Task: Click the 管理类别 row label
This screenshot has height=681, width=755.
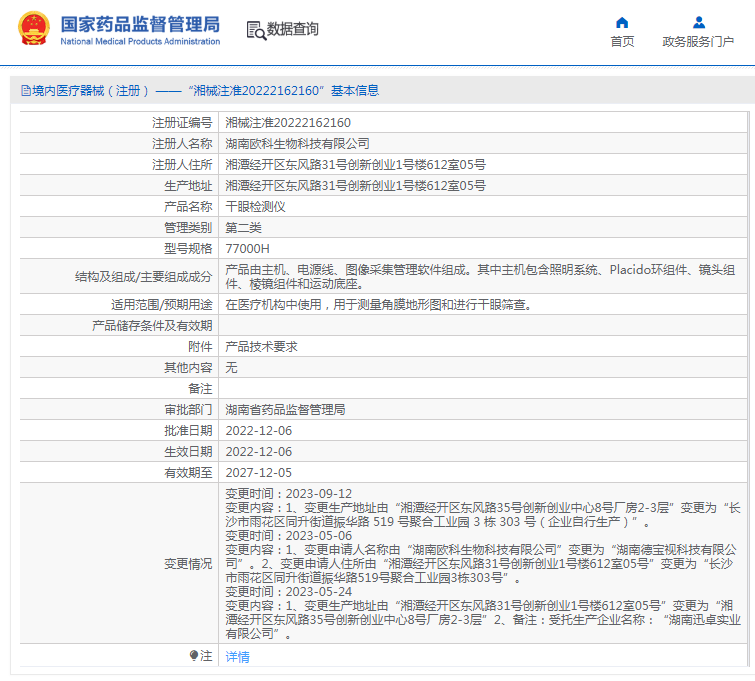Action: point(188,227)
